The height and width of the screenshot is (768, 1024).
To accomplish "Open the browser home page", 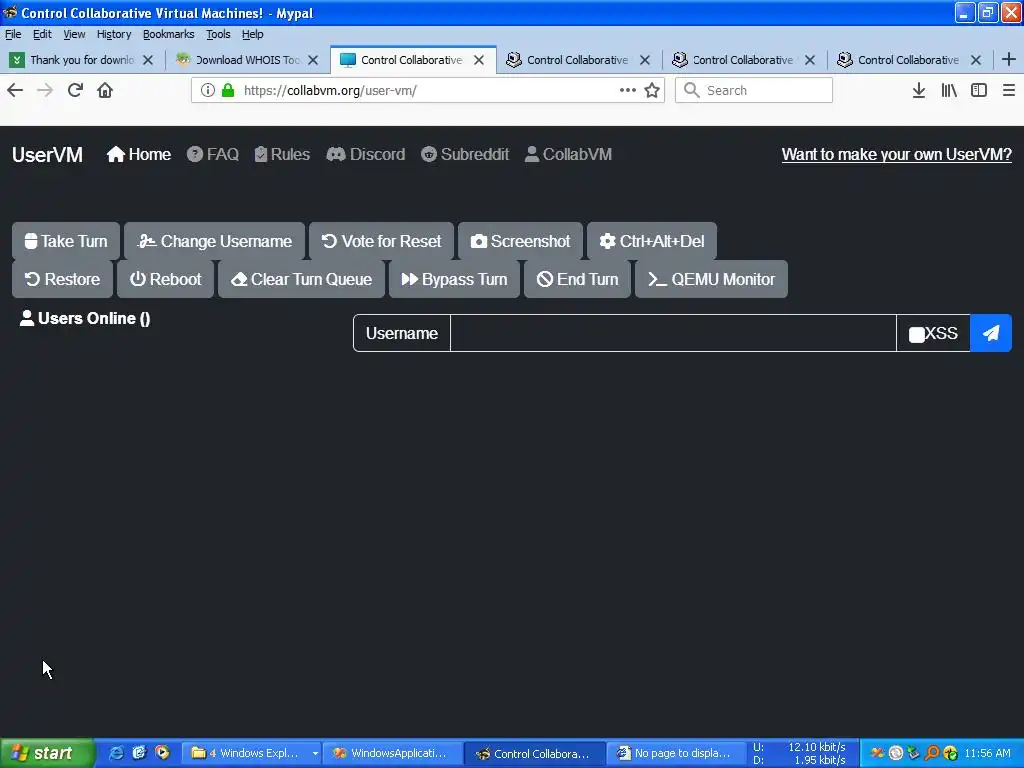I will pos(105,90).
